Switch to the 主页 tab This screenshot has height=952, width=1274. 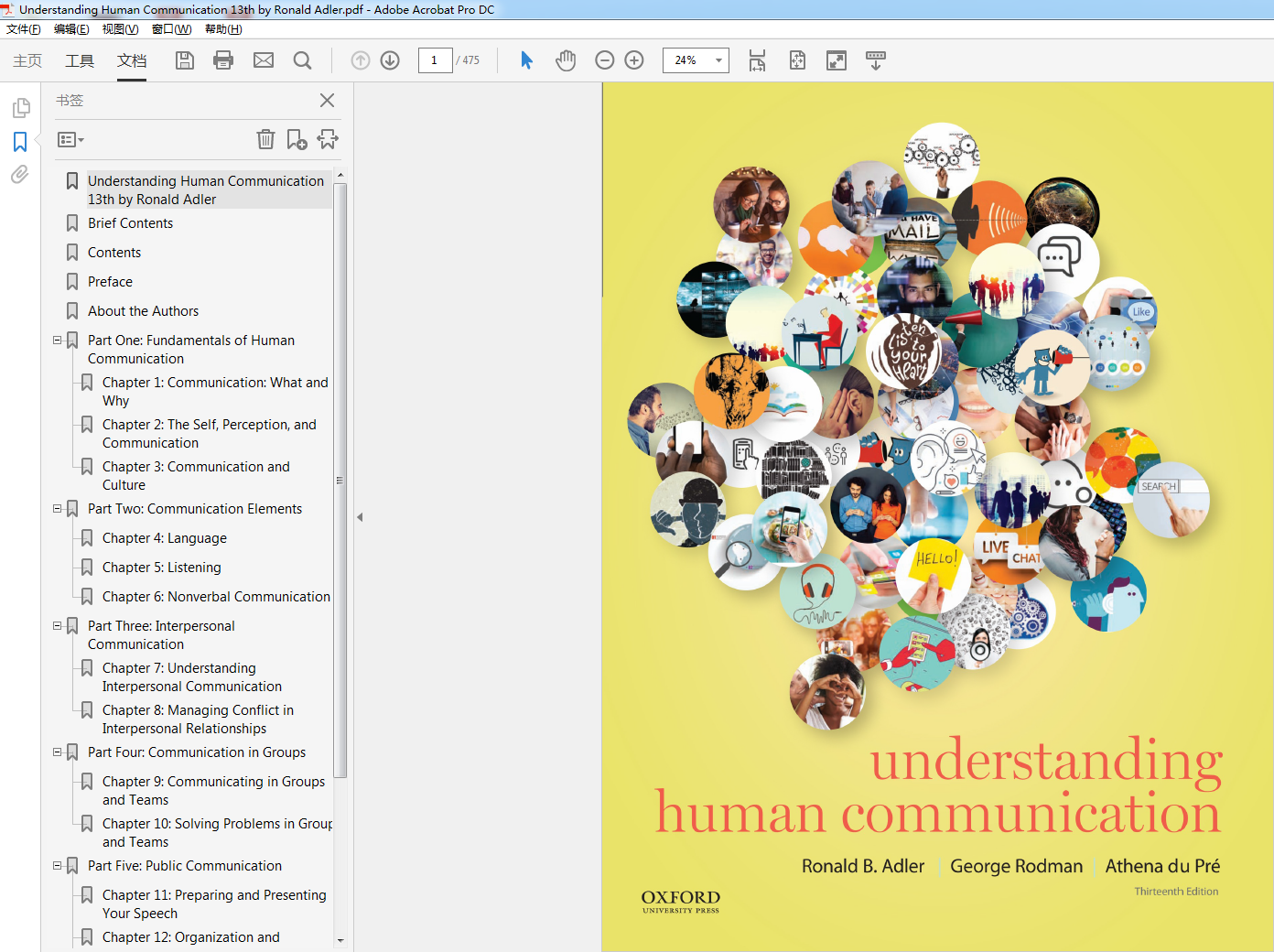point(27,60)
